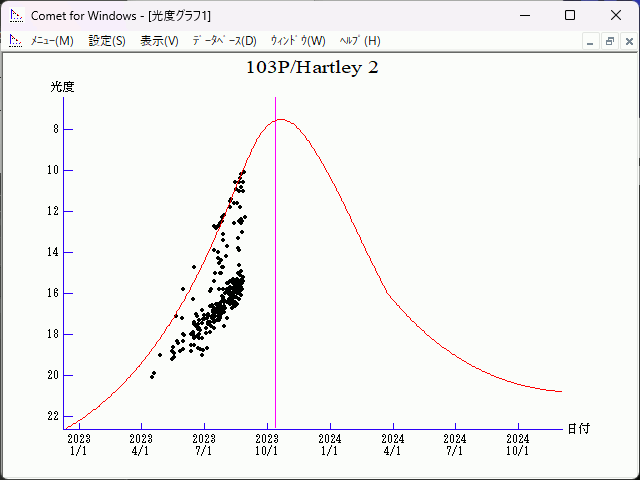Click the child window icon in menu bar

point(16,41)
